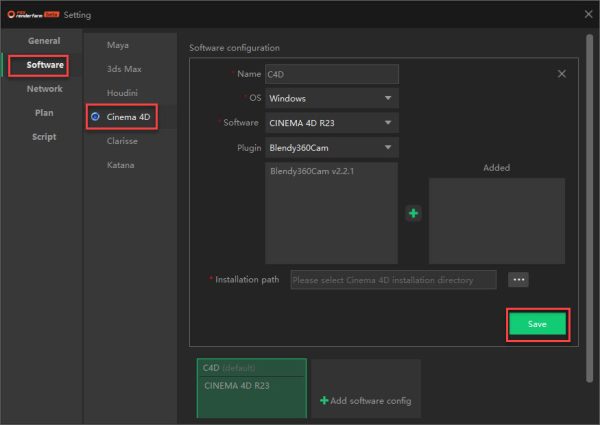Screen dimensions: 600x425
Task: Select the Cinema 4D radio option
Action: point(95,117)
